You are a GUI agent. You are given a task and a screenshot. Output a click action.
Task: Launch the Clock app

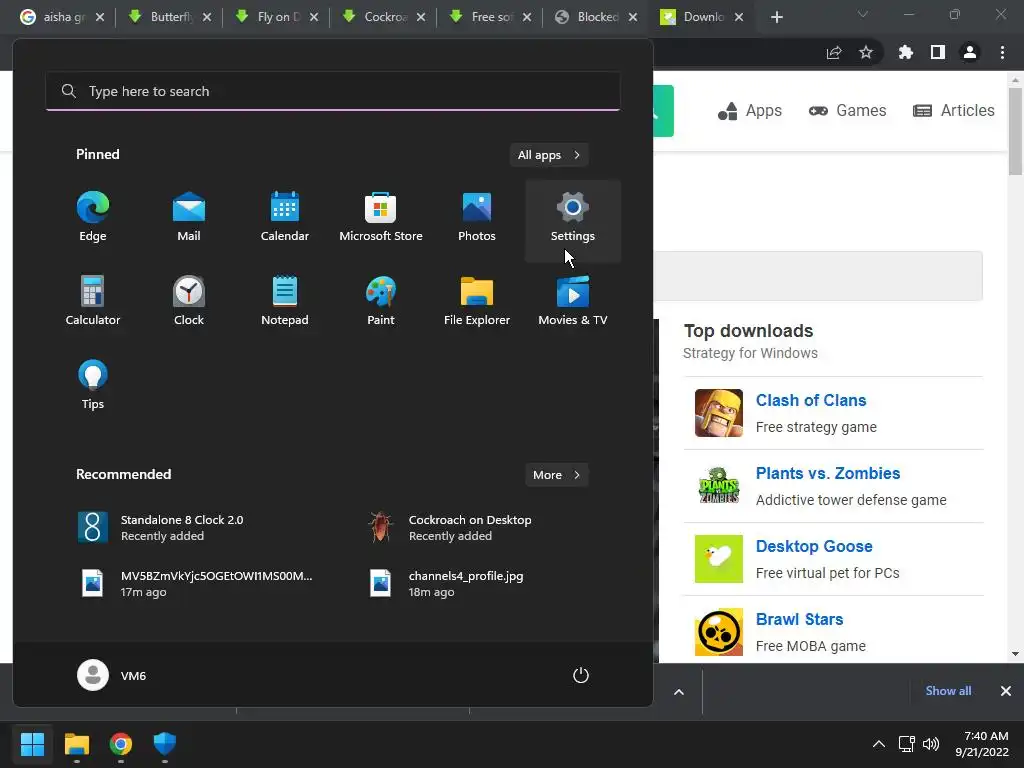(189, 302)
